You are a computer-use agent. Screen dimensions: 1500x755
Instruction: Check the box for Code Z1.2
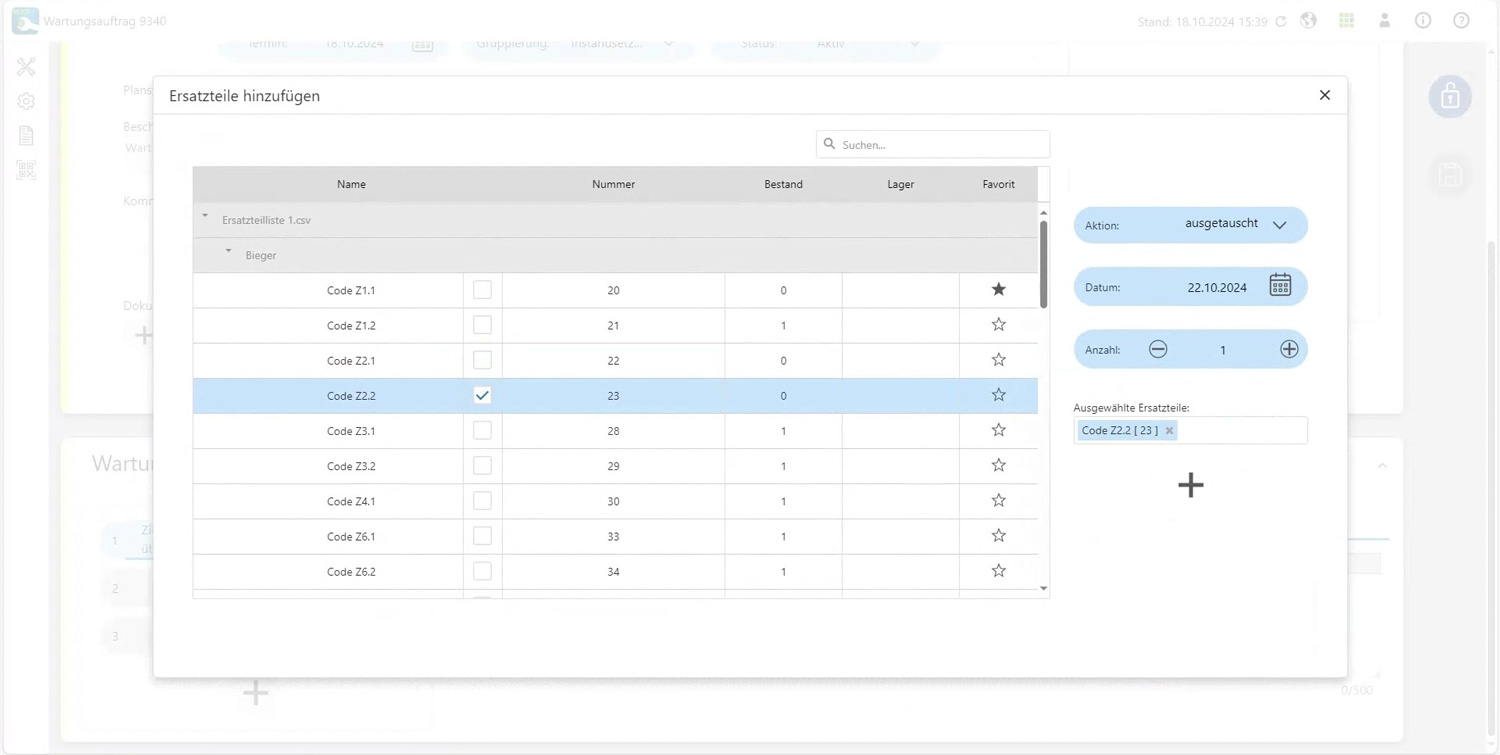(x=482, y=325)
